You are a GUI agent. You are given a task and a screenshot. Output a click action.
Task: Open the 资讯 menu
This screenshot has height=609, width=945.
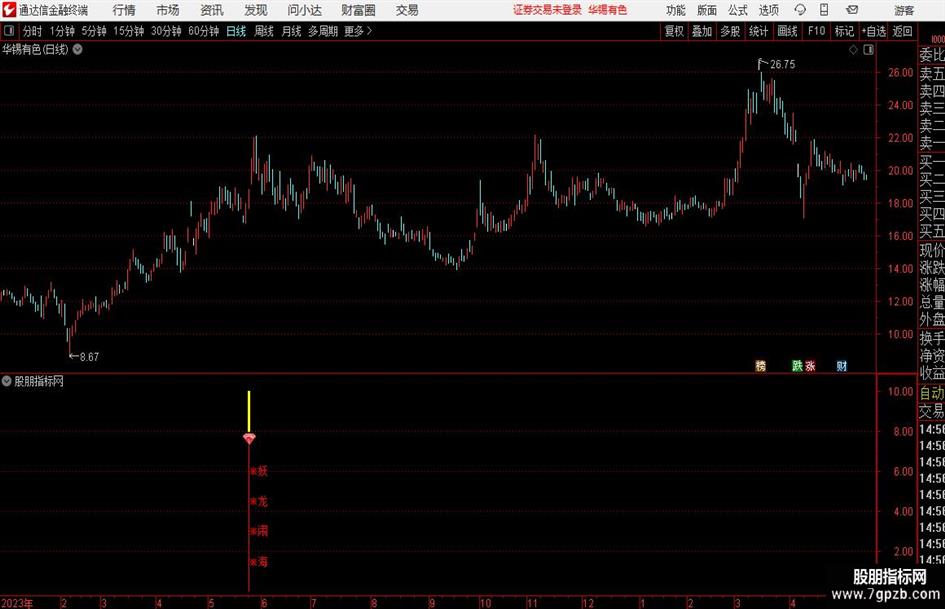pos(212,10)
